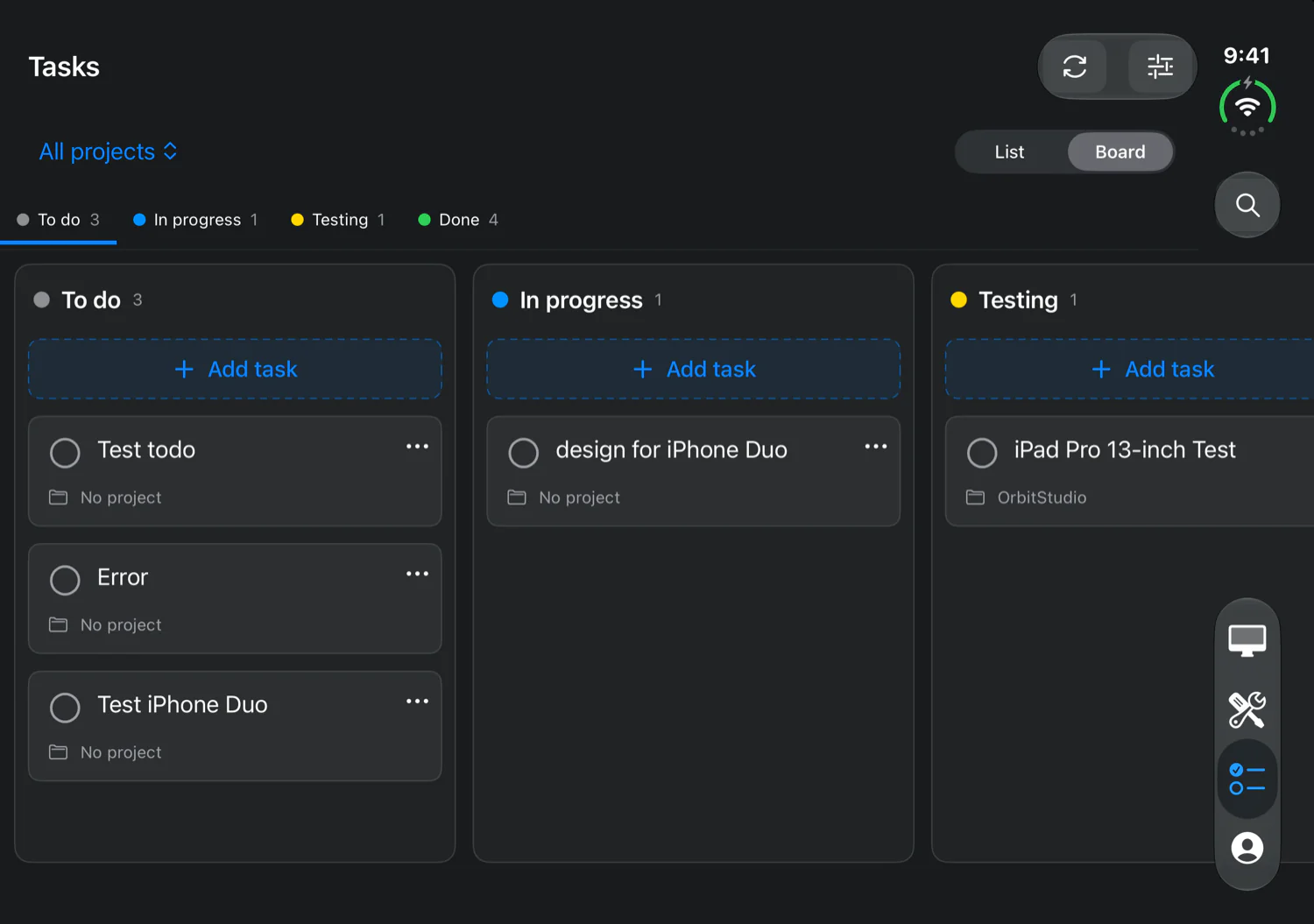Add task to the In progress column
The width and height of the screenshot is (1314, 924).
tap(694, 370)
